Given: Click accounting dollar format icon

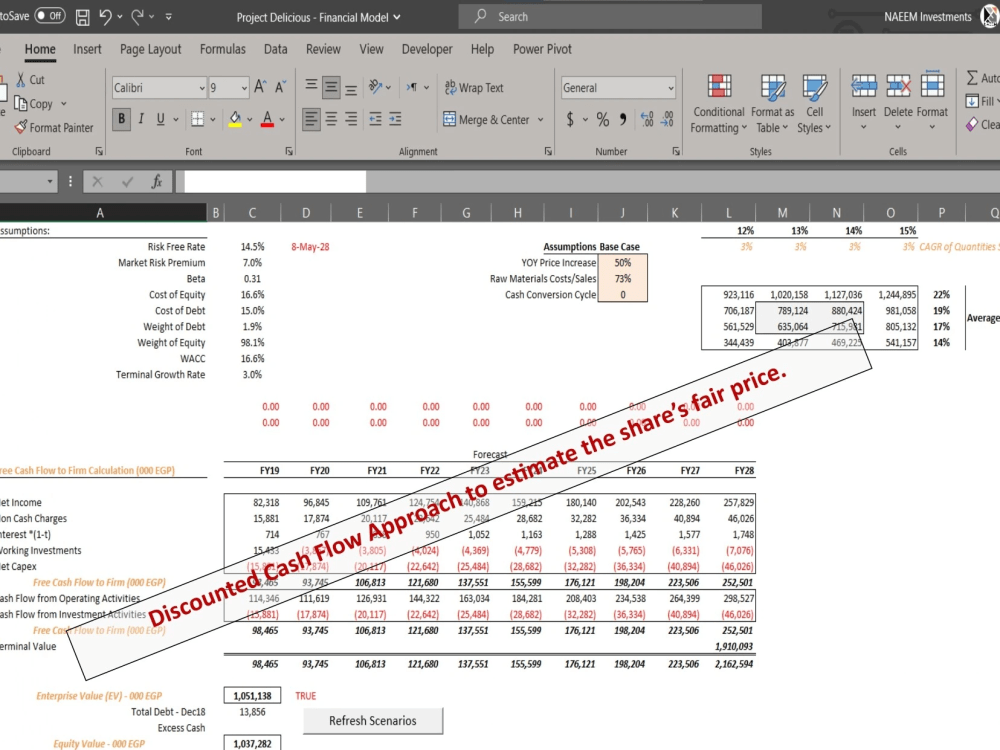Looking at the screenshot, I should click(570, 119).
